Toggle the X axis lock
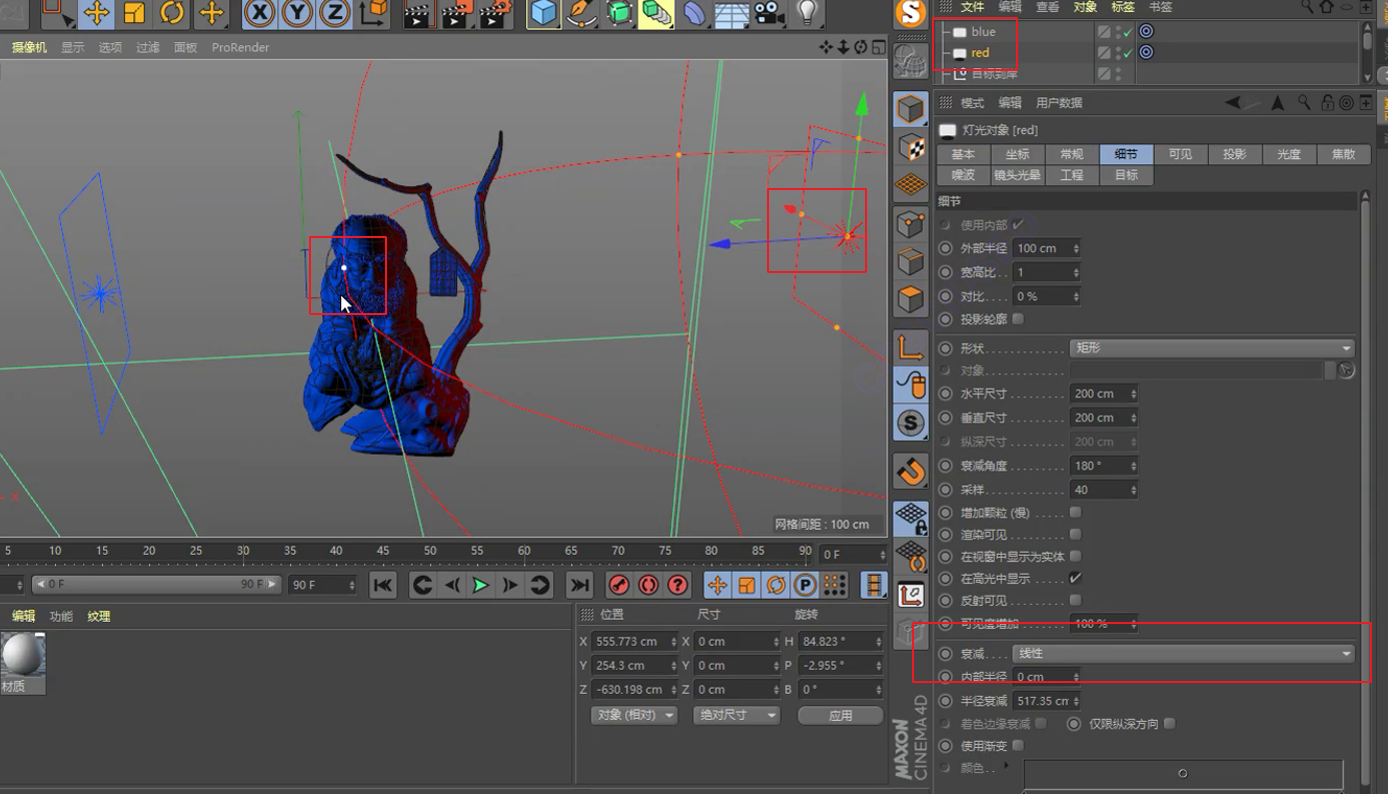1388x794 pixels. [x=260, y=13]
